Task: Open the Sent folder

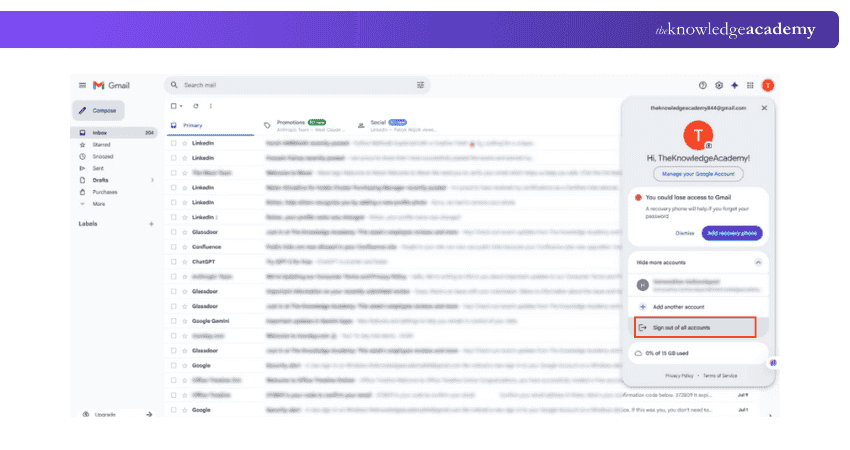Action: point(98,169)
